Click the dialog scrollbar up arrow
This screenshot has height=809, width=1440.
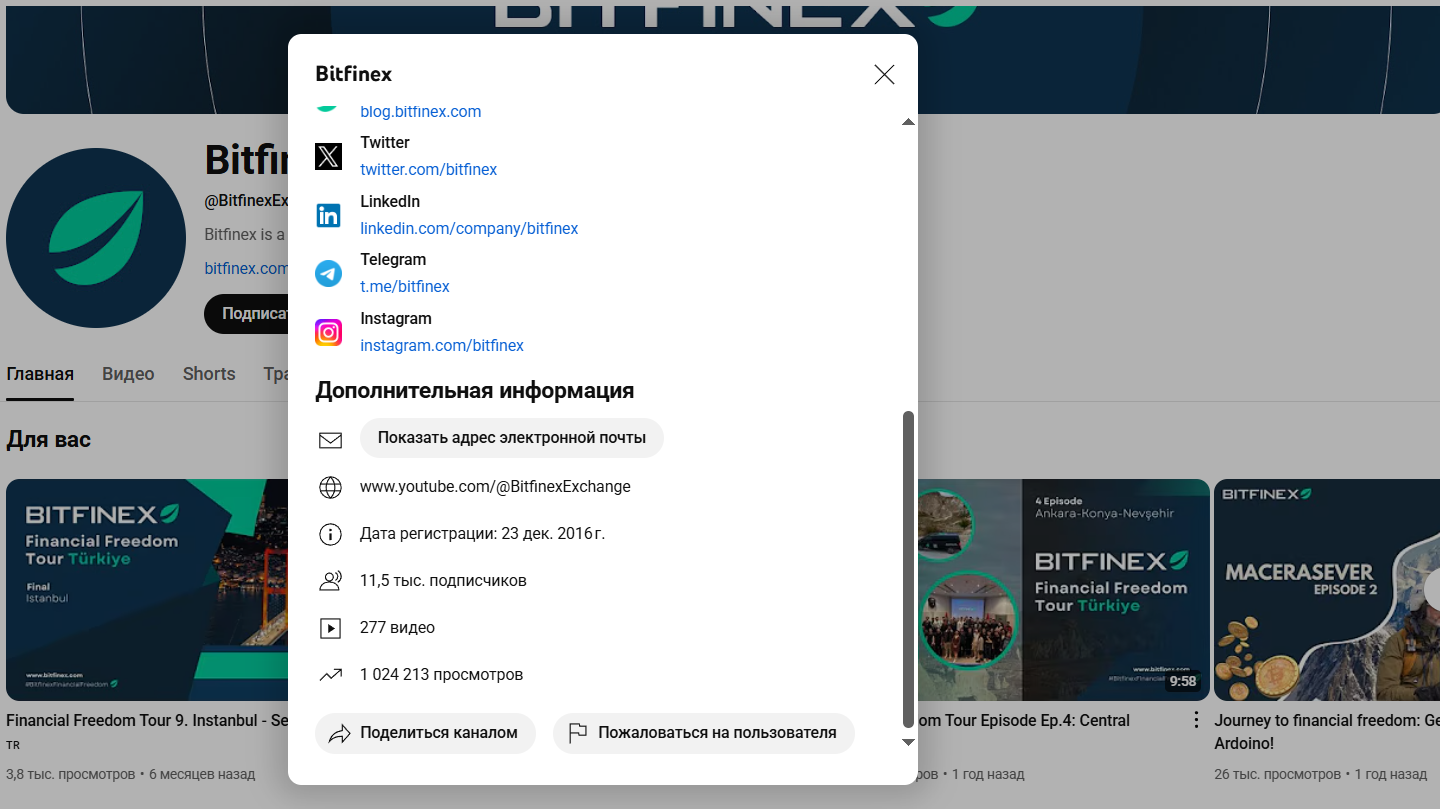pos(908,122)
